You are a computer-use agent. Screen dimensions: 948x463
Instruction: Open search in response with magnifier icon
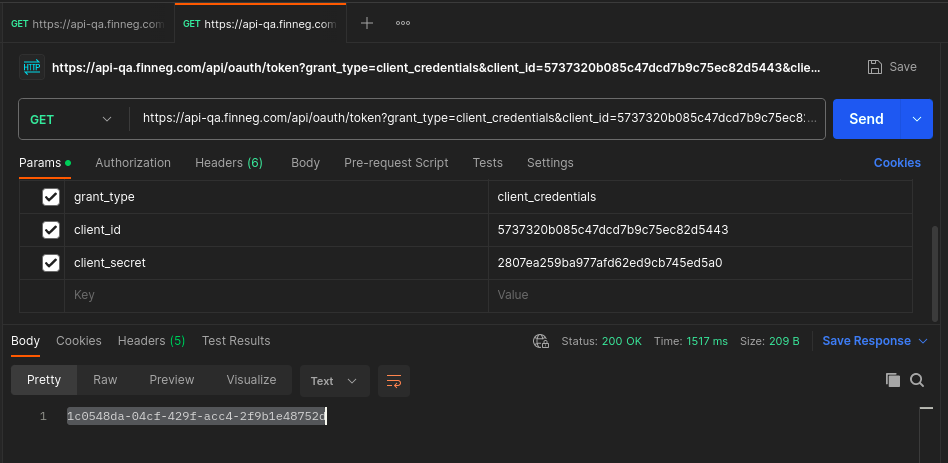click(918, 380)
